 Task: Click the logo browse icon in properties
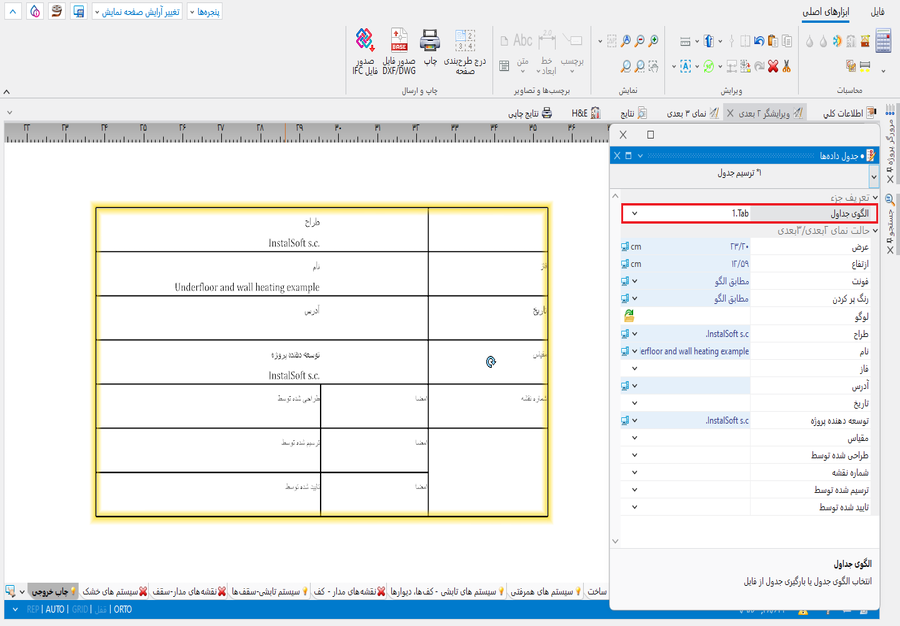coord(628,315)
